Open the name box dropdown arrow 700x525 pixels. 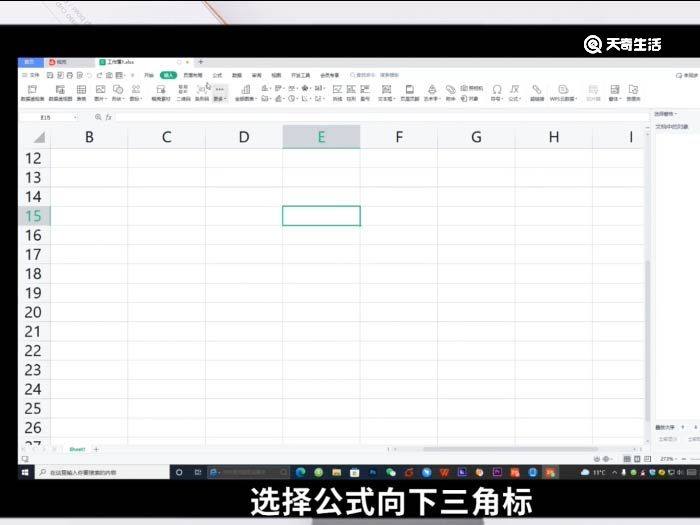pyautogui.click(x=75, y=117)
